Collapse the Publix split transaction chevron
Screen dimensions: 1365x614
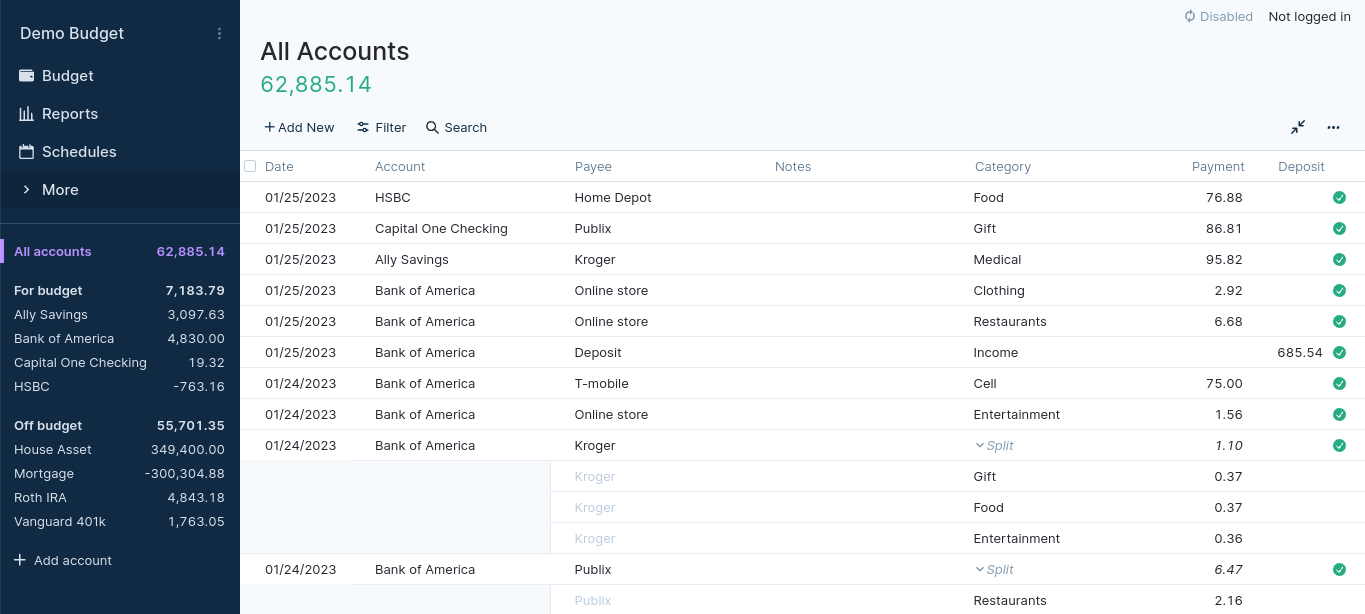point(980,570)
